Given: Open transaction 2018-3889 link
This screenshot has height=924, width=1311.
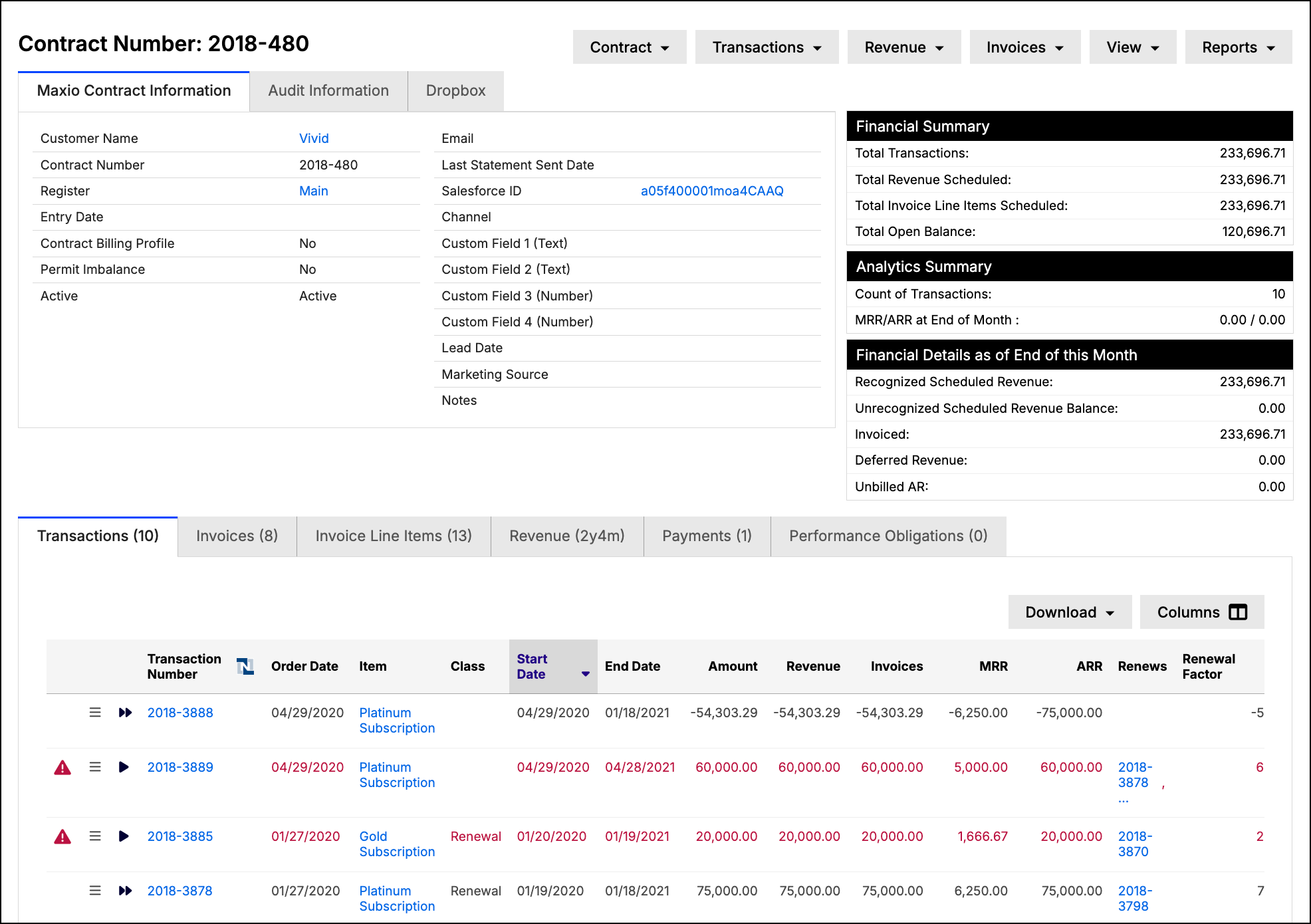Looking at the screenshot, I should pos(180,767).
